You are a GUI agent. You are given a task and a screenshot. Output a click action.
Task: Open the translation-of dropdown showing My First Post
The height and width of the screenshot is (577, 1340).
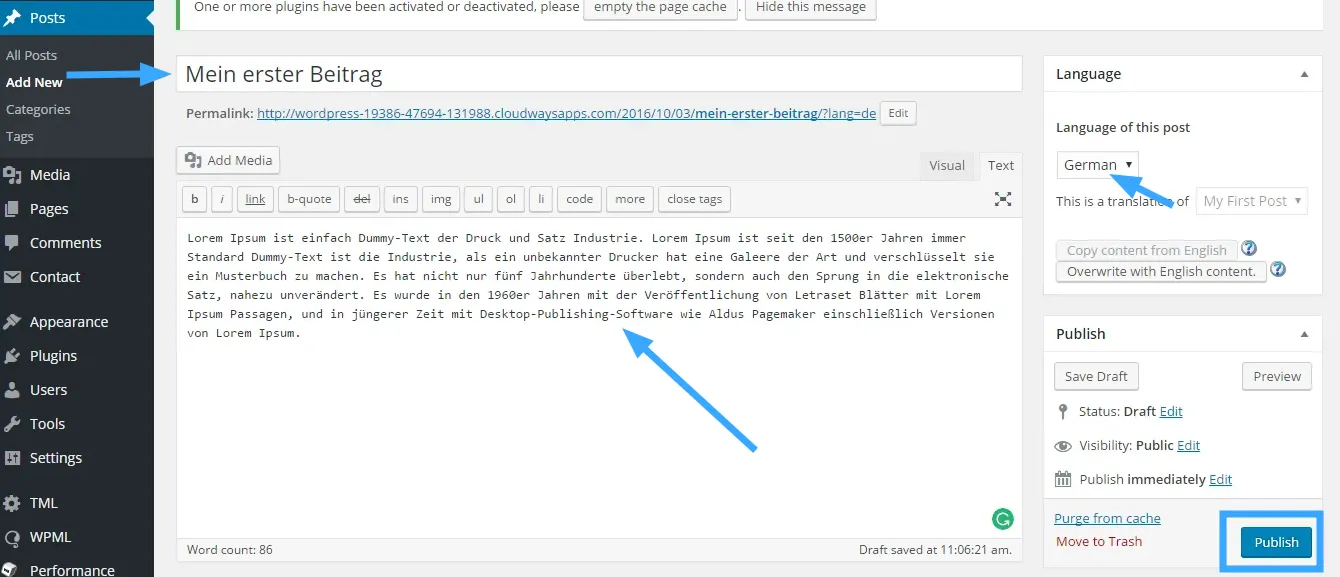(1252, 201)
